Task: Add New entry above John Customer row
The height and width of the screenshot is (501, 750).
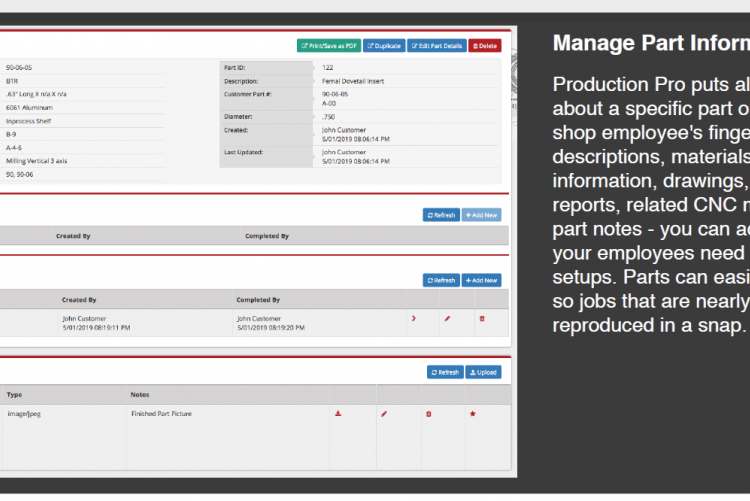Action: pos(481,280)
